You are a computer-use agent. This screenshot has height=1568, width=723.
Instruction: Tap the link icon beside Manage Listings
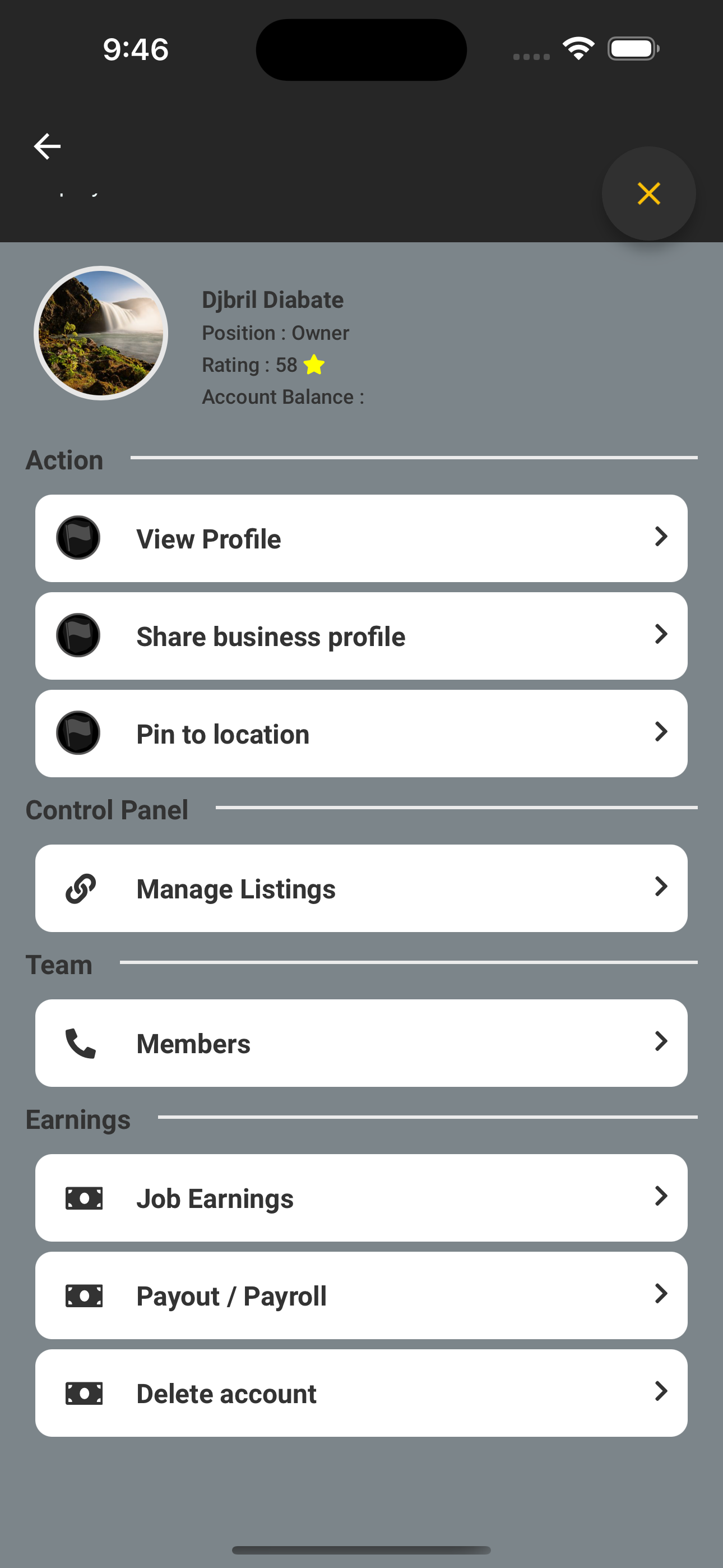(81, 889)
